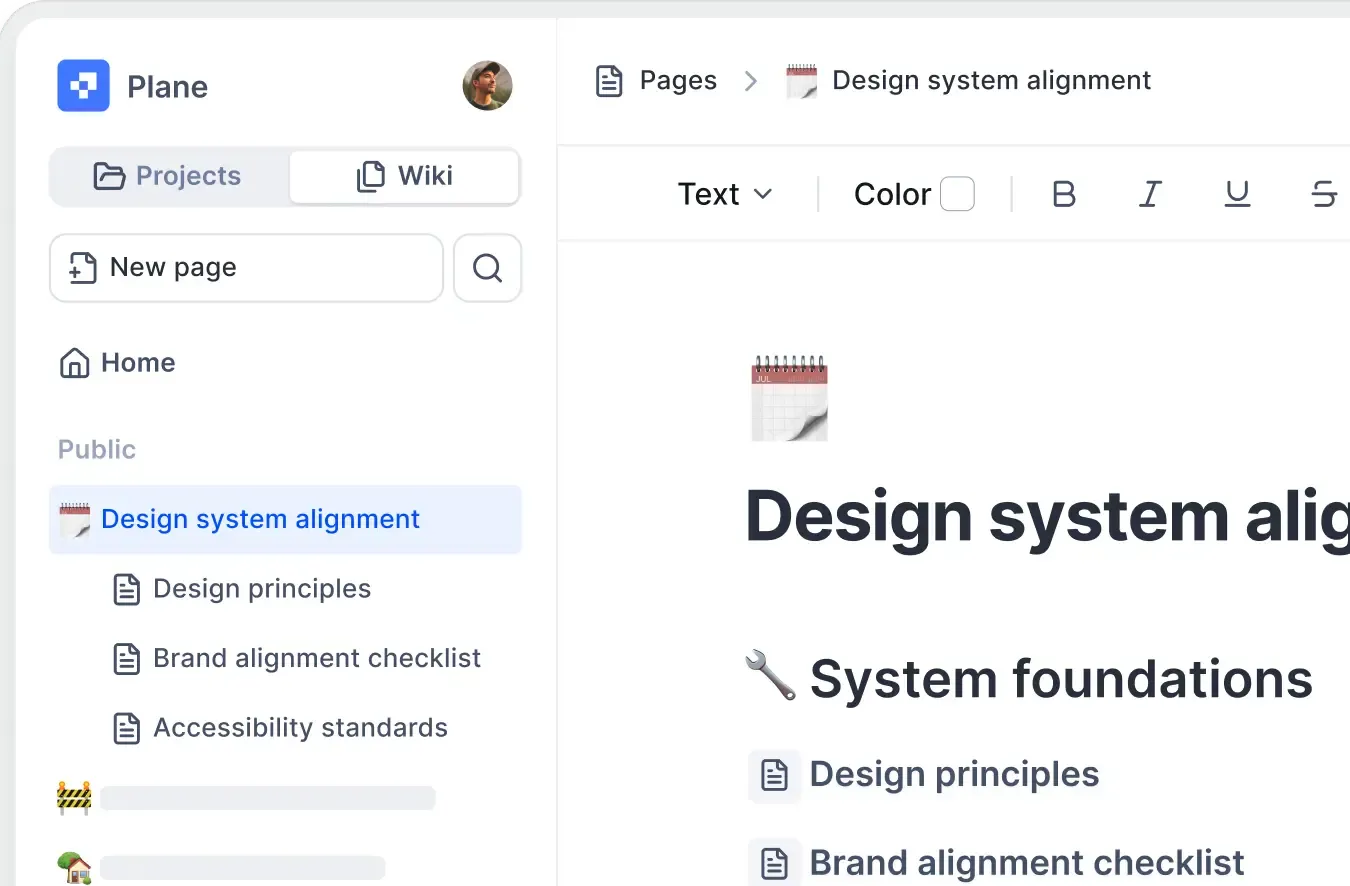This screenshot has width=1350, height=886.
Task: Click the large calendar page emoji icon
Action: point(789,398)
